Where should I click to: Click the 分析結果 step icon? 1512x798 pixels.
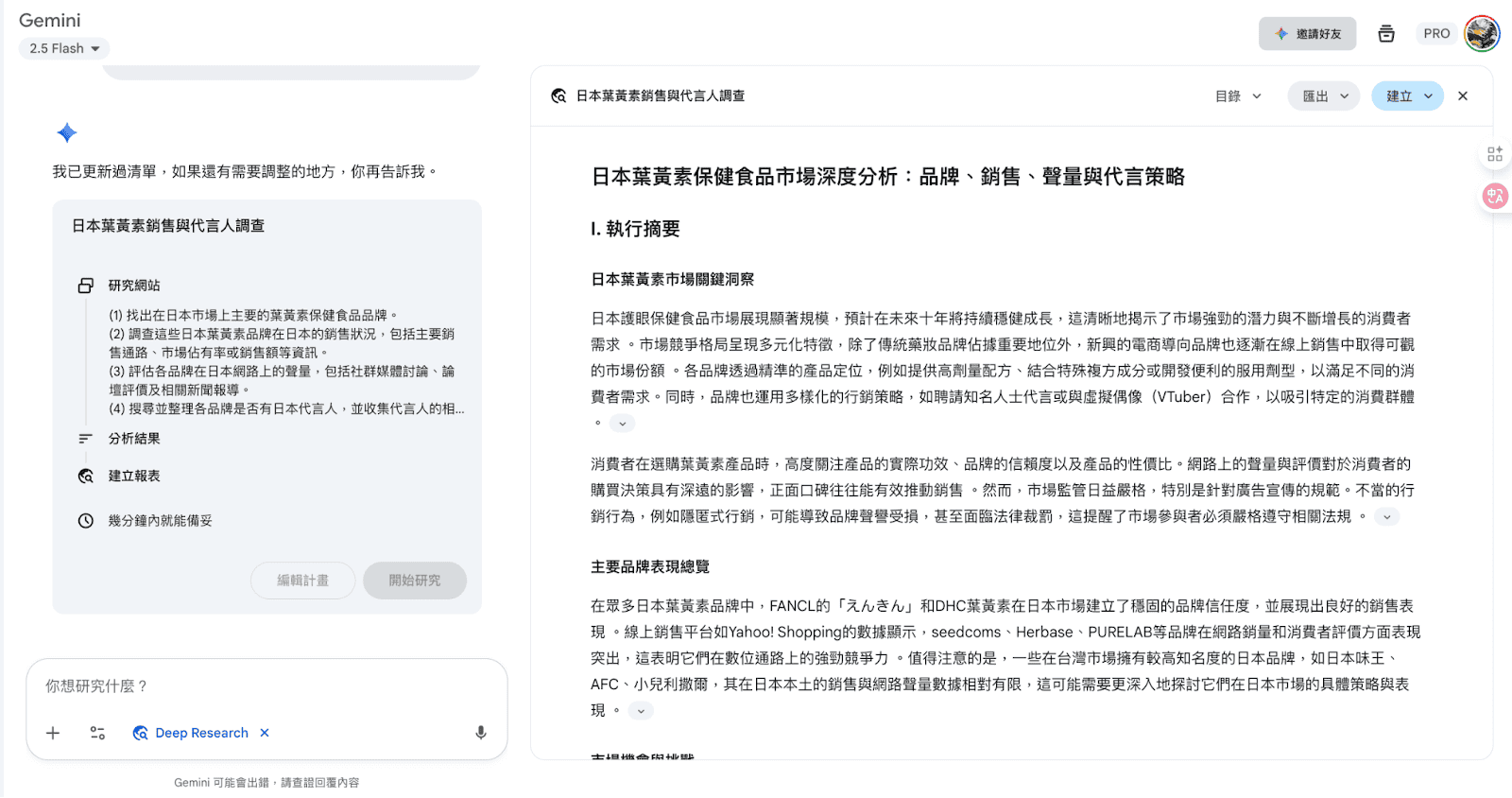coord(86,439)
